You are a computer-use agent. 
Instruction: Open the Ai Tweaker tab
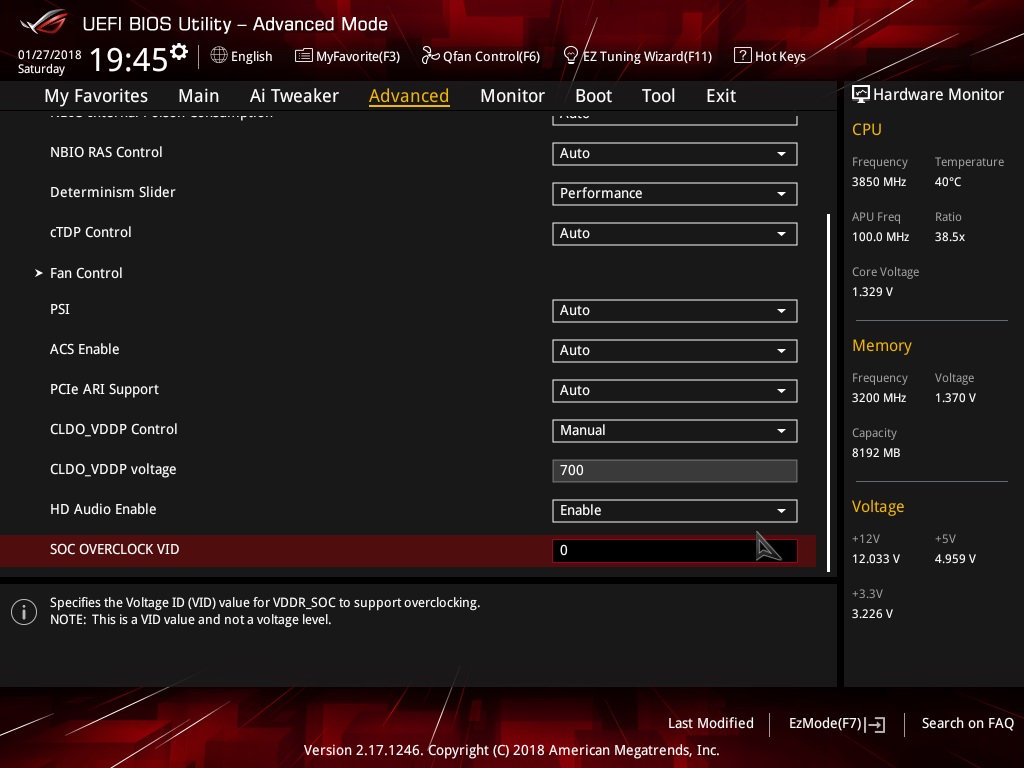point(294,96)
